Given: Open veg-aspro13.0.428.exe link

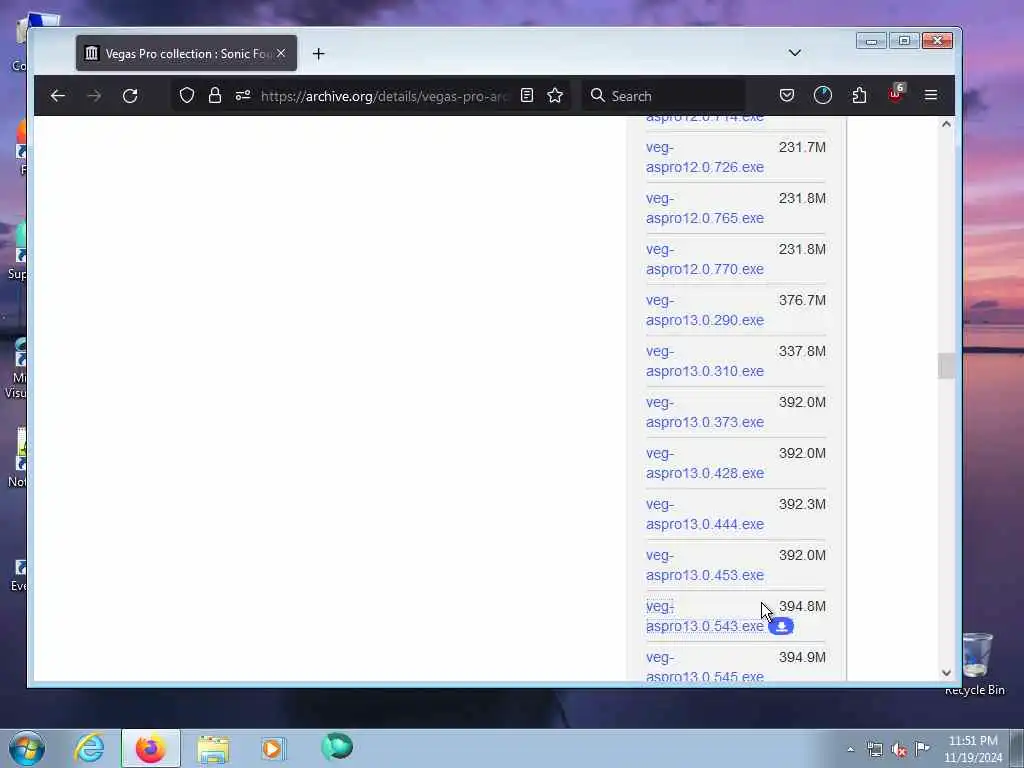Looking at the screenshot, I should coord(705,463).
